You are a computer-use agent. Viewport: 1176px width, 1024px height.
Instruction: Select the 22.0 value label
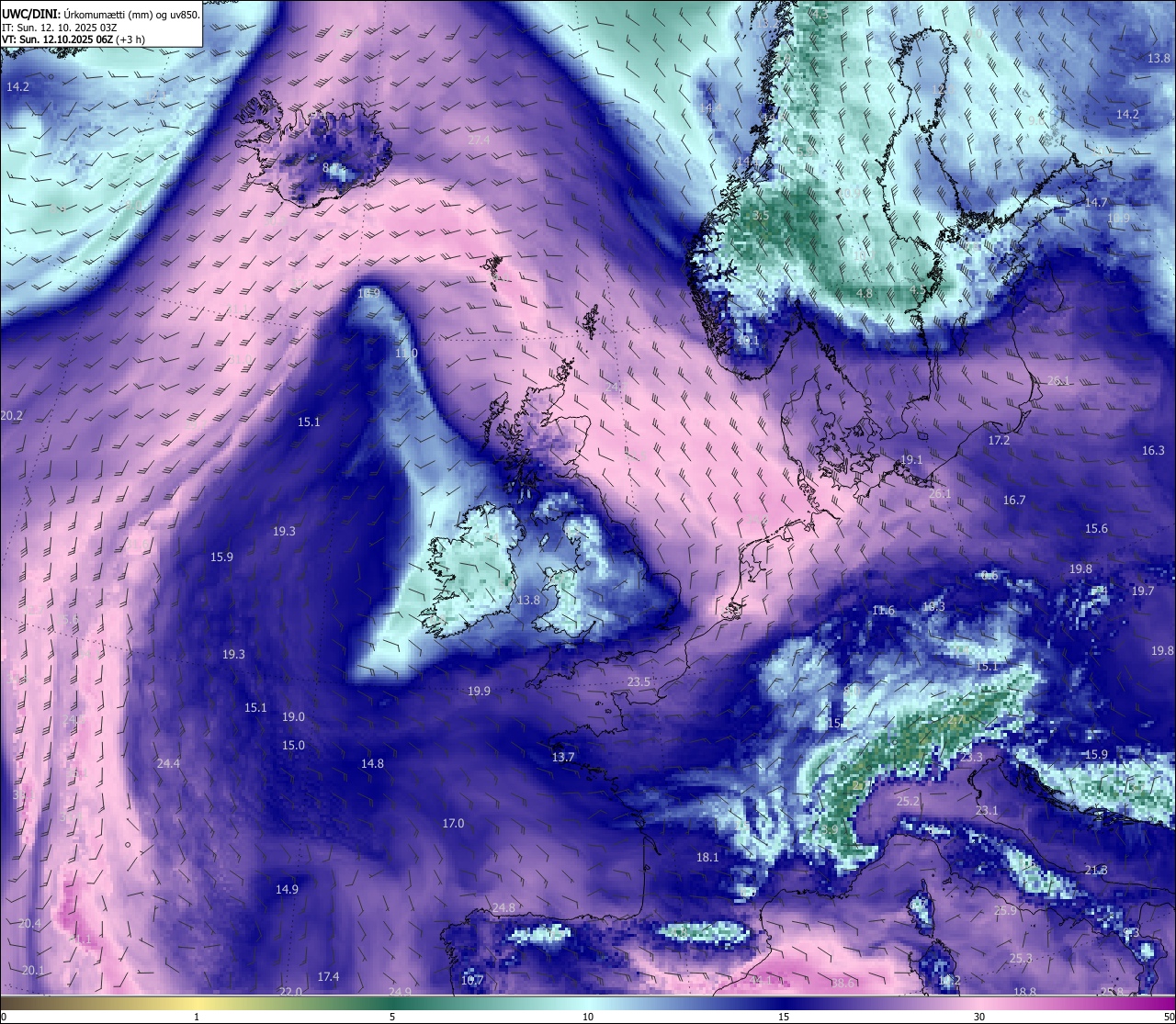click(x=290, y=992)
